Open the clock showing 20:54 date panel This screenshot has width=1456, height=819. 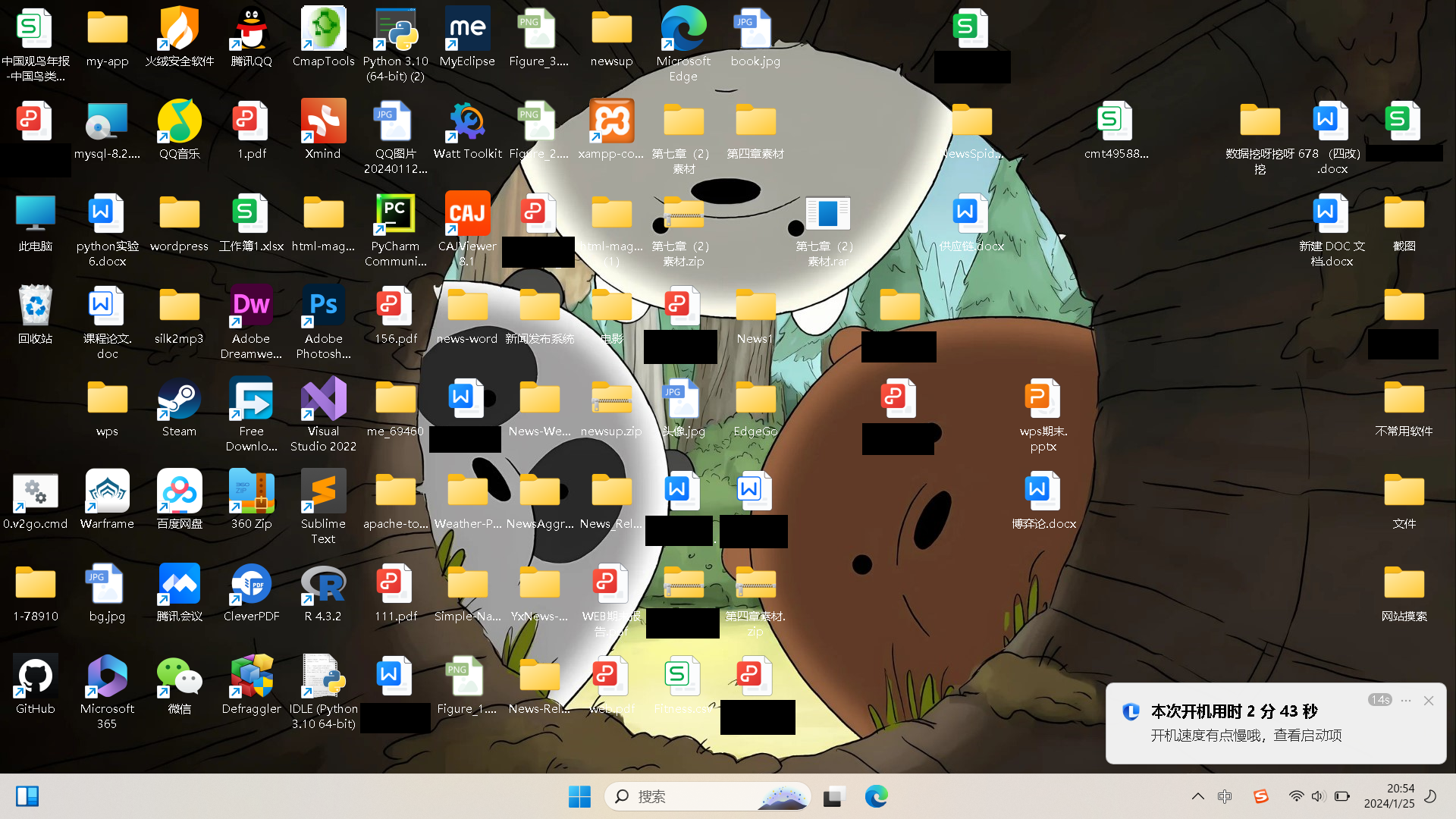[1389, 796]
